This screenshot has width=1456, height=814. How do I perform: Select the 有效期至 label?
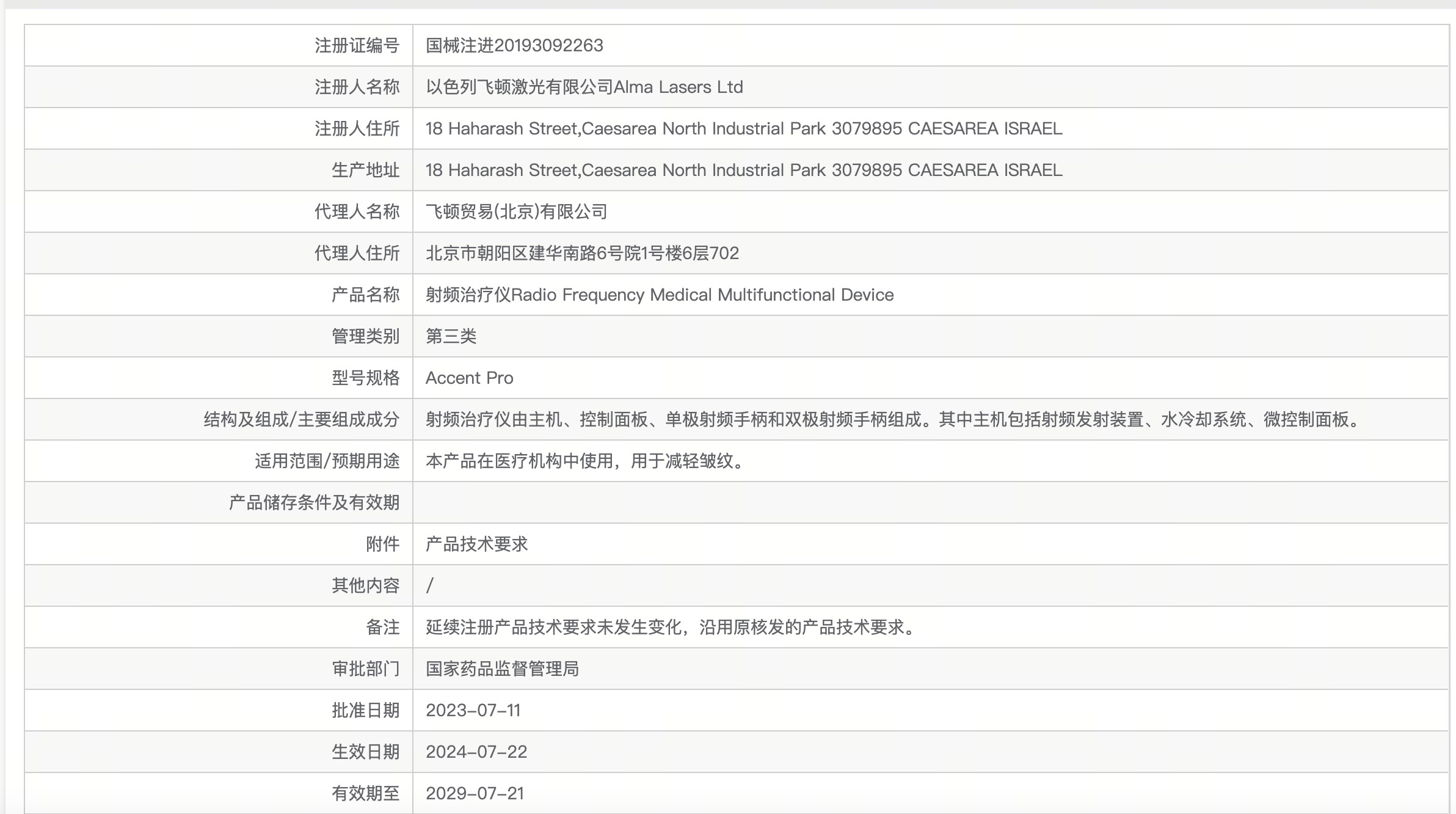[365, 793]
